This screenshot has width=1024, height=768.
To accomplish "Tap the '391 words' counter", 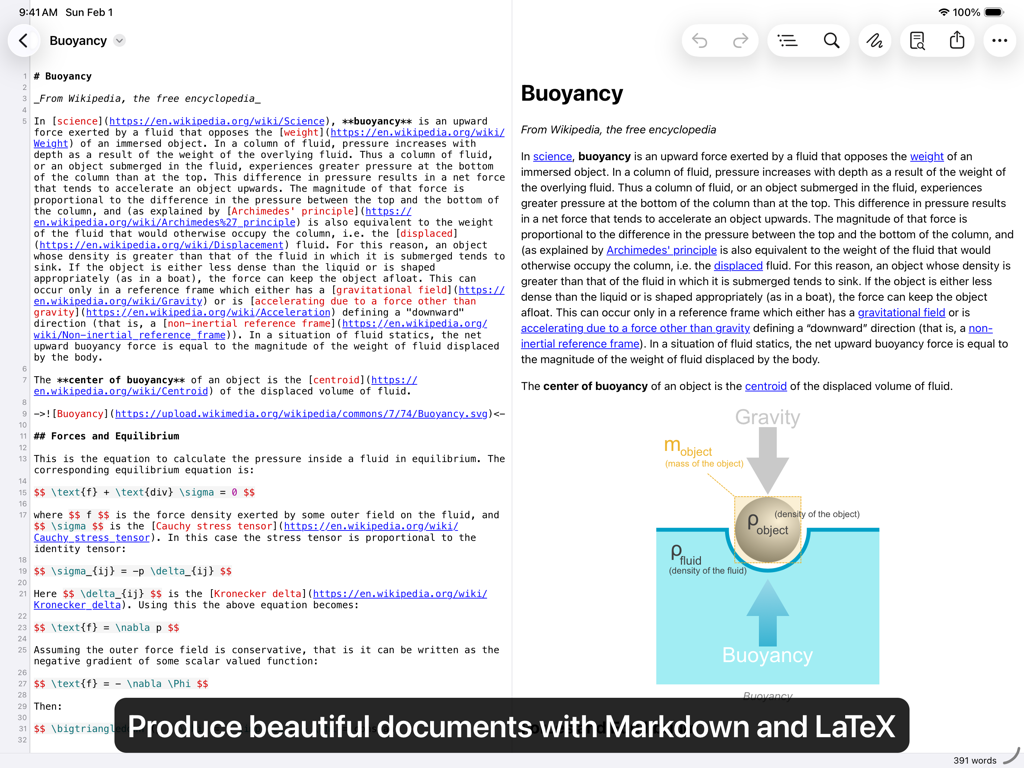I will click(974, 760).
